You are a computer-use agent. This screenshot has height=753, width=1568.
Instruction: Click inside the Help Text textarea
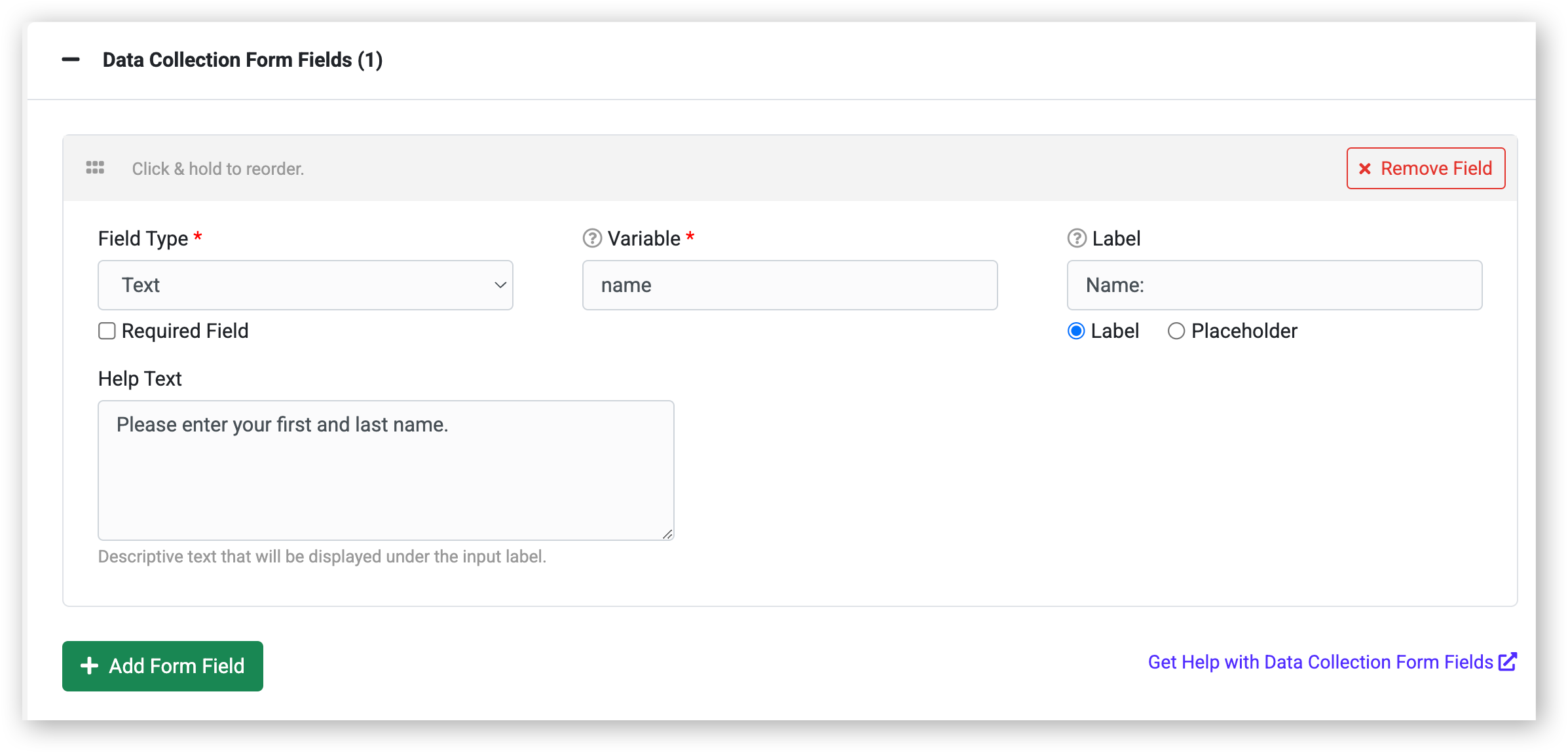coord(386,470)
